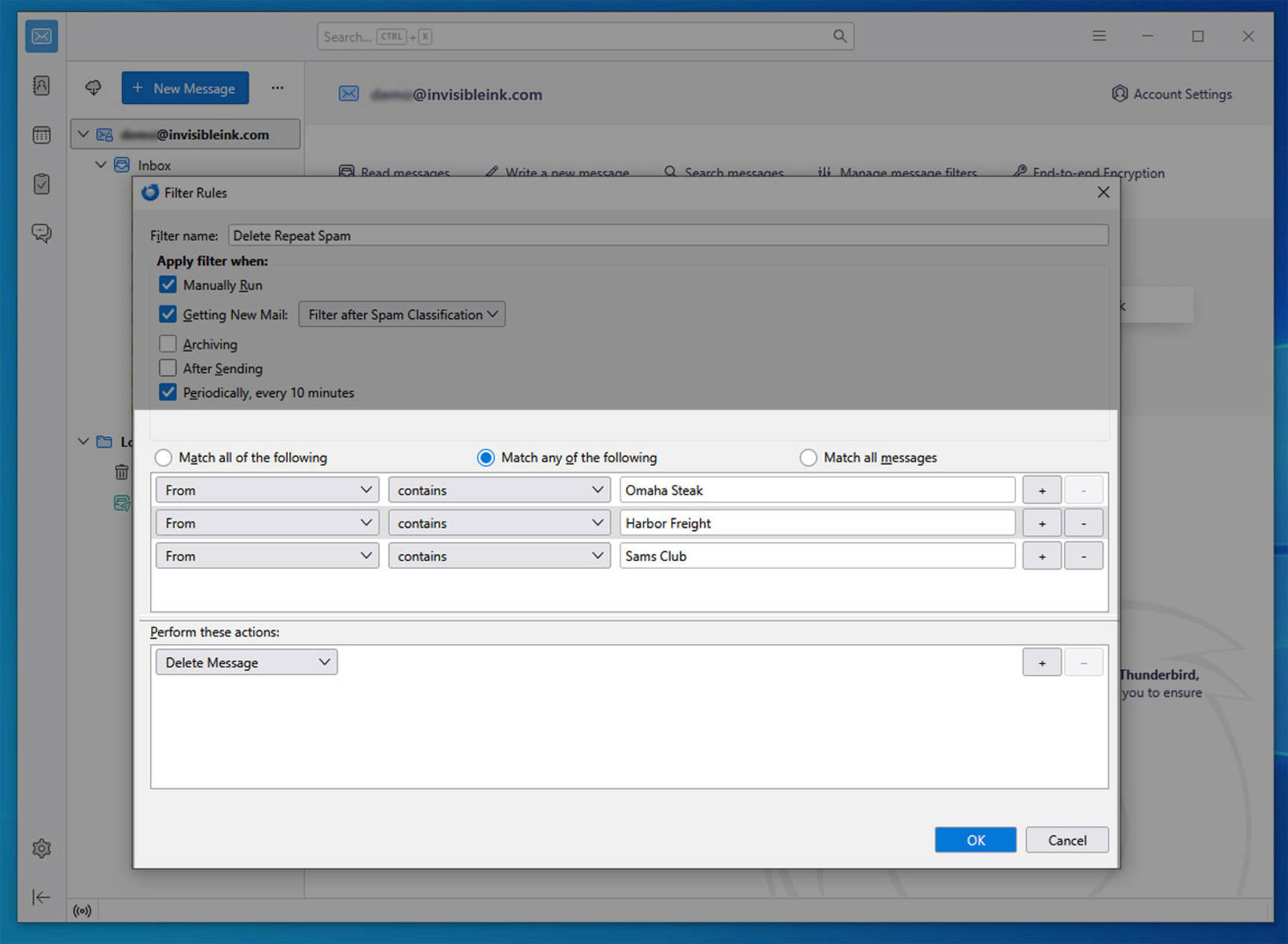Open the Delete Message action dropdown
This screenshot has width=1288, height=944.
point(247,662)
